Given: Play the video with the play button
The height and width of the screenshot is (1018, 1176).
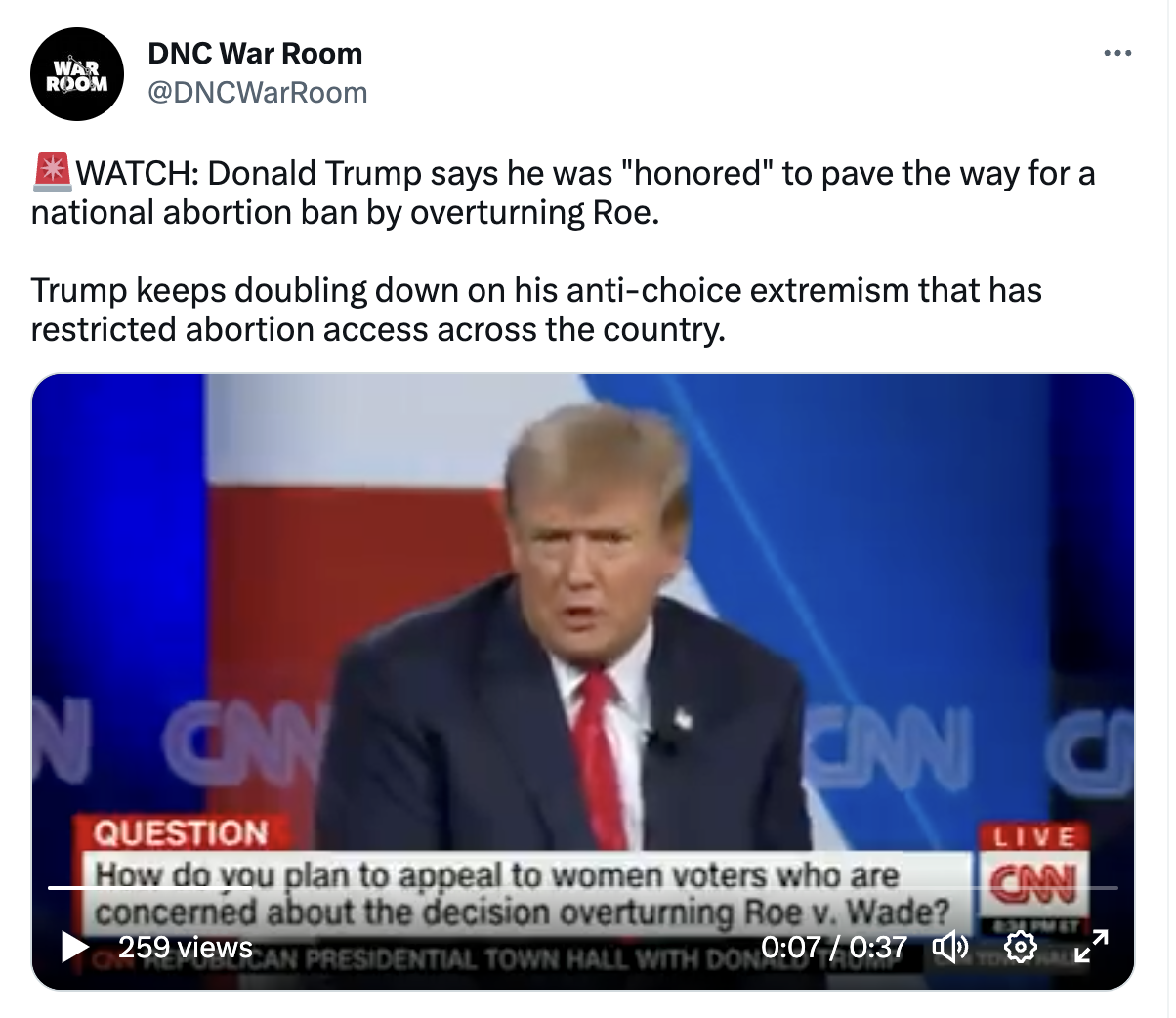Looking at the screenshot, I should pos(75,946).
